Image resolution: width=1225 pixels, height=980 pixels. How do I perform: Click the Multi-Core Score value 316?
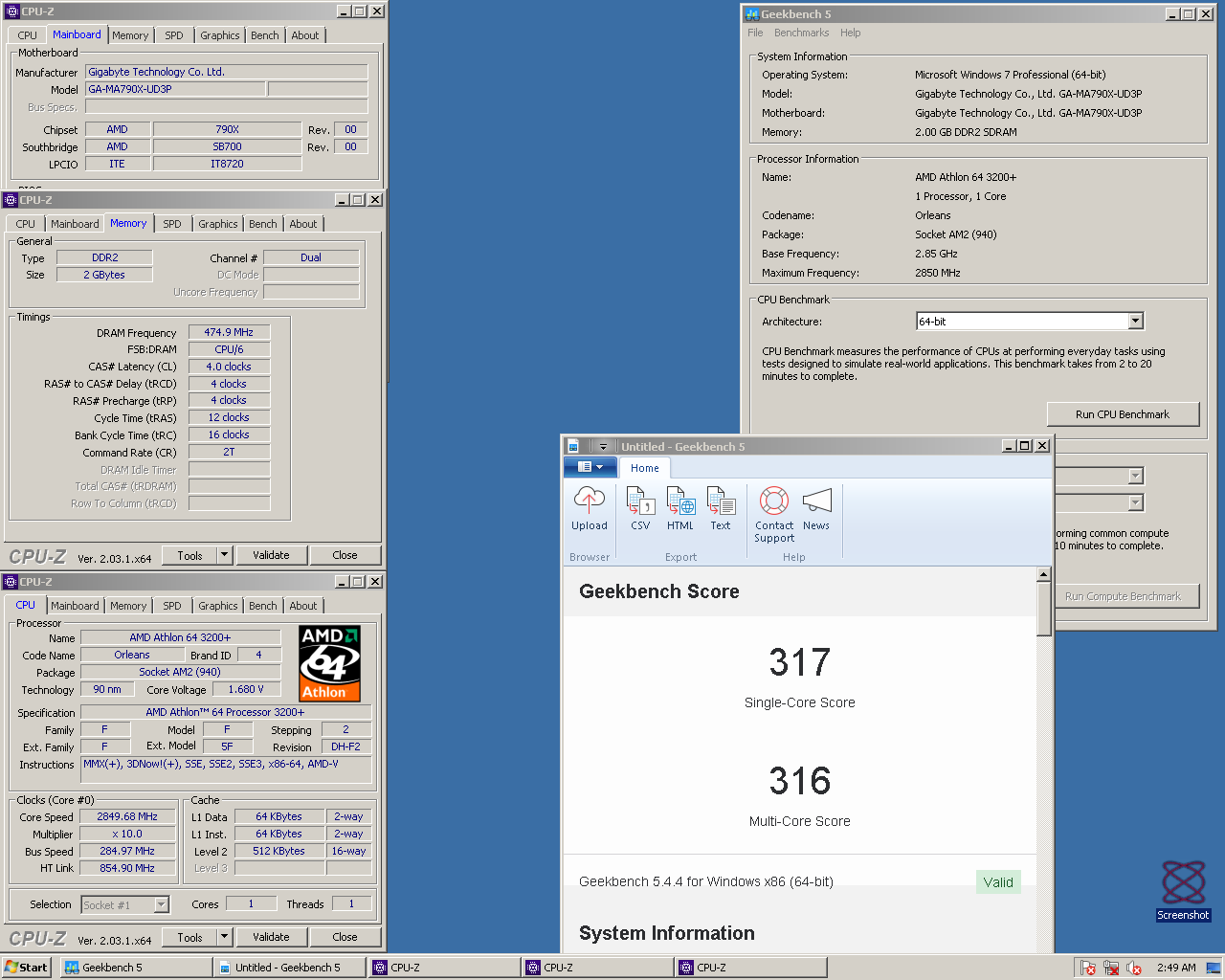click(800, 781)
